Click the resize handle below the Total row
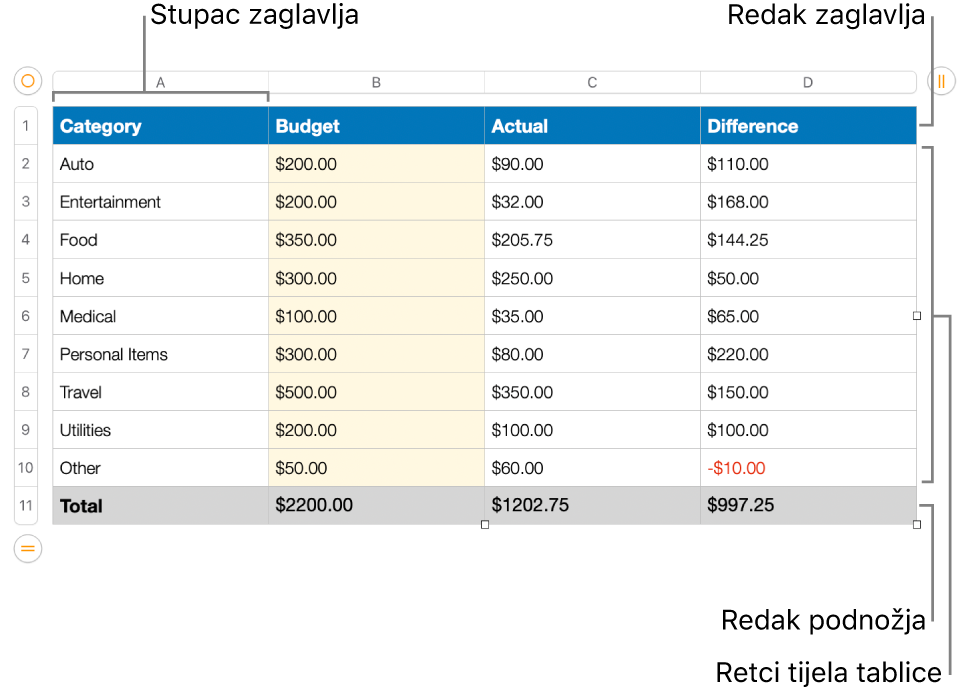The height and width of the screenshot is (692, 968). point(484,524)
